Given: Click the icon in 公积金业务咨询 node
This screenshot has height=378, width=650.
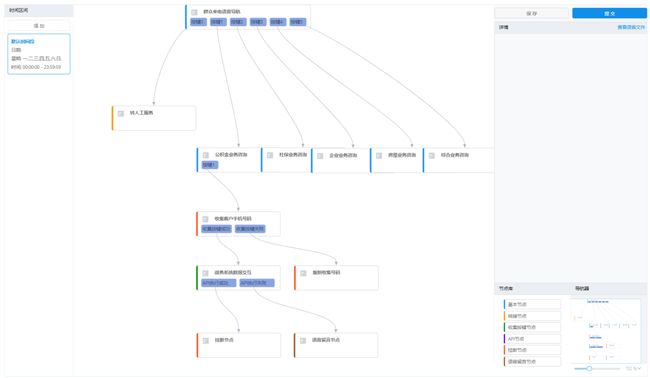Looking at the screenshot, I should (x=206, y=155).
